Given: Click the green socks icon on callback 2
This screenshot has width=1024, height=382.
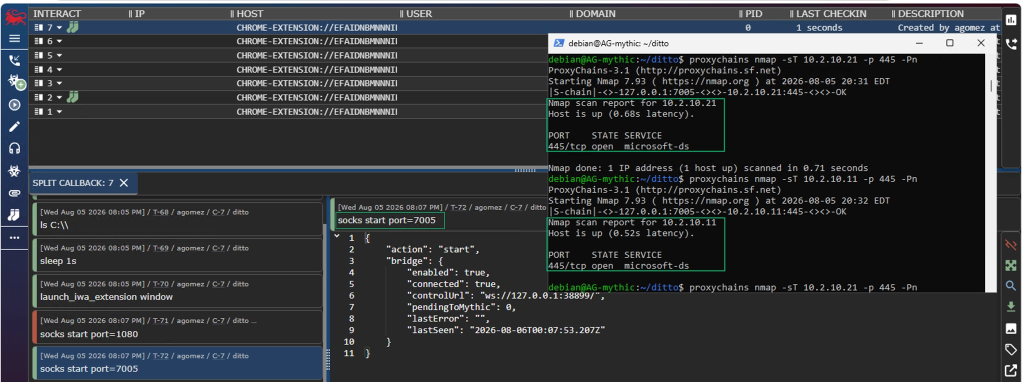Looking at the screenshot, I should pos(72,97).
